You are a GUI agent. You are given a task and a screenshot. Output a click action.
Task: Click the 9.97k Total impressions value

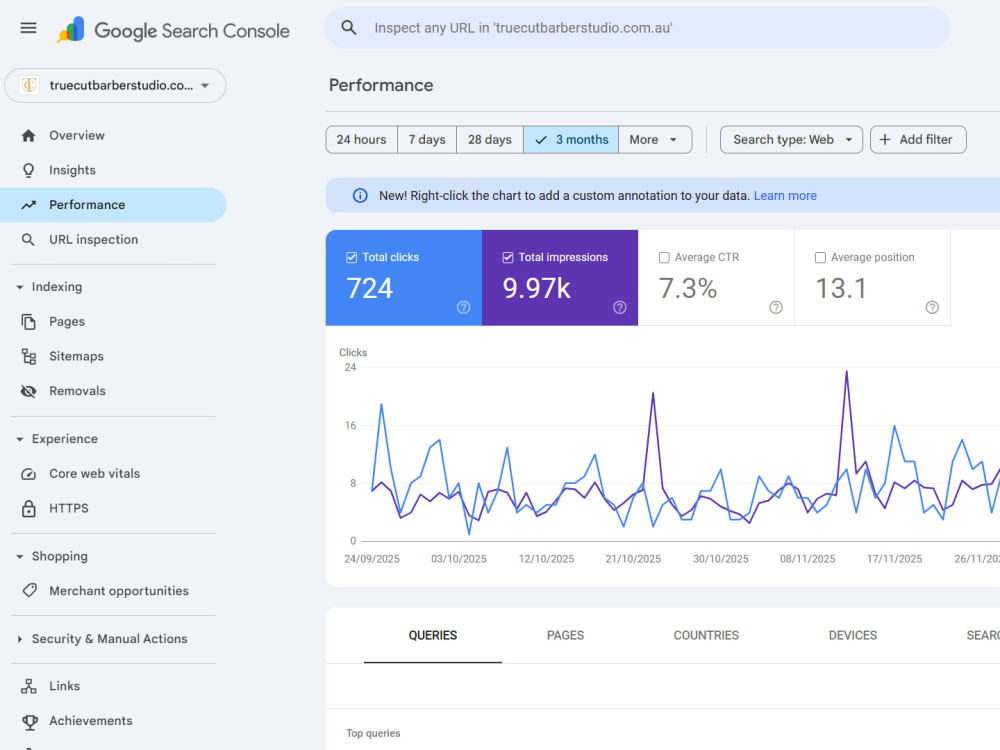pos(536,288)
